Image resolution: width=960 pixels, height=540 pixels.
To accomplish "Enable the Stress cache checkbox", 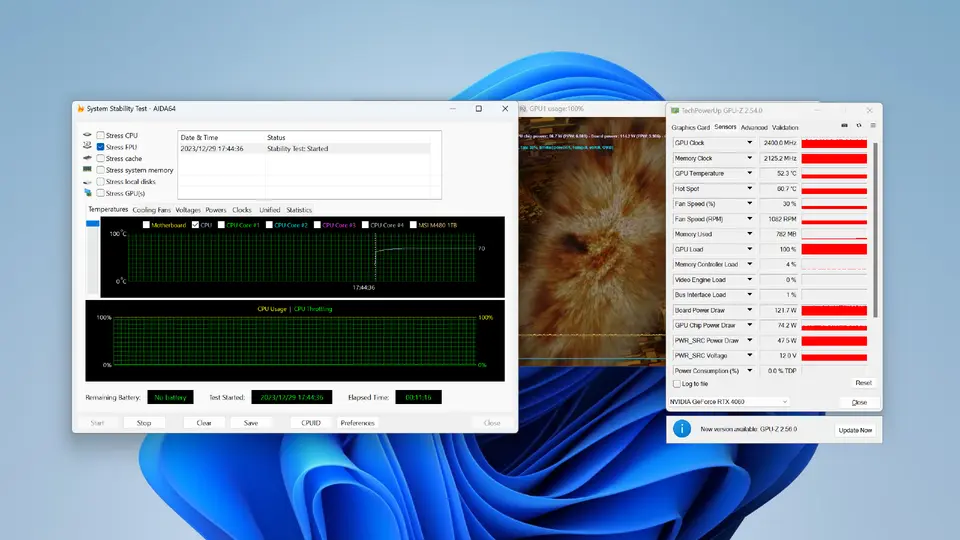I will (100, 159).
